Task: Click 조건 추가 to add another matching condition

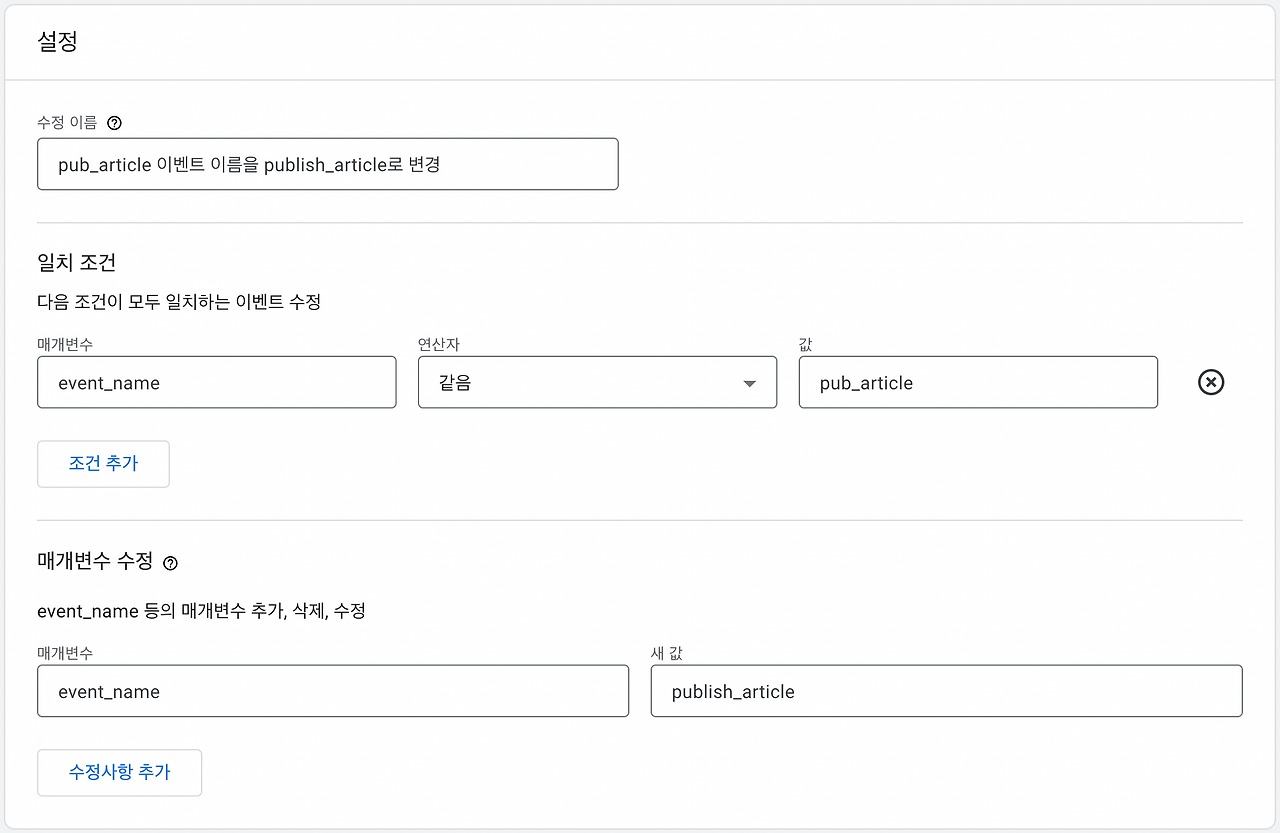Action: point(103,463)
